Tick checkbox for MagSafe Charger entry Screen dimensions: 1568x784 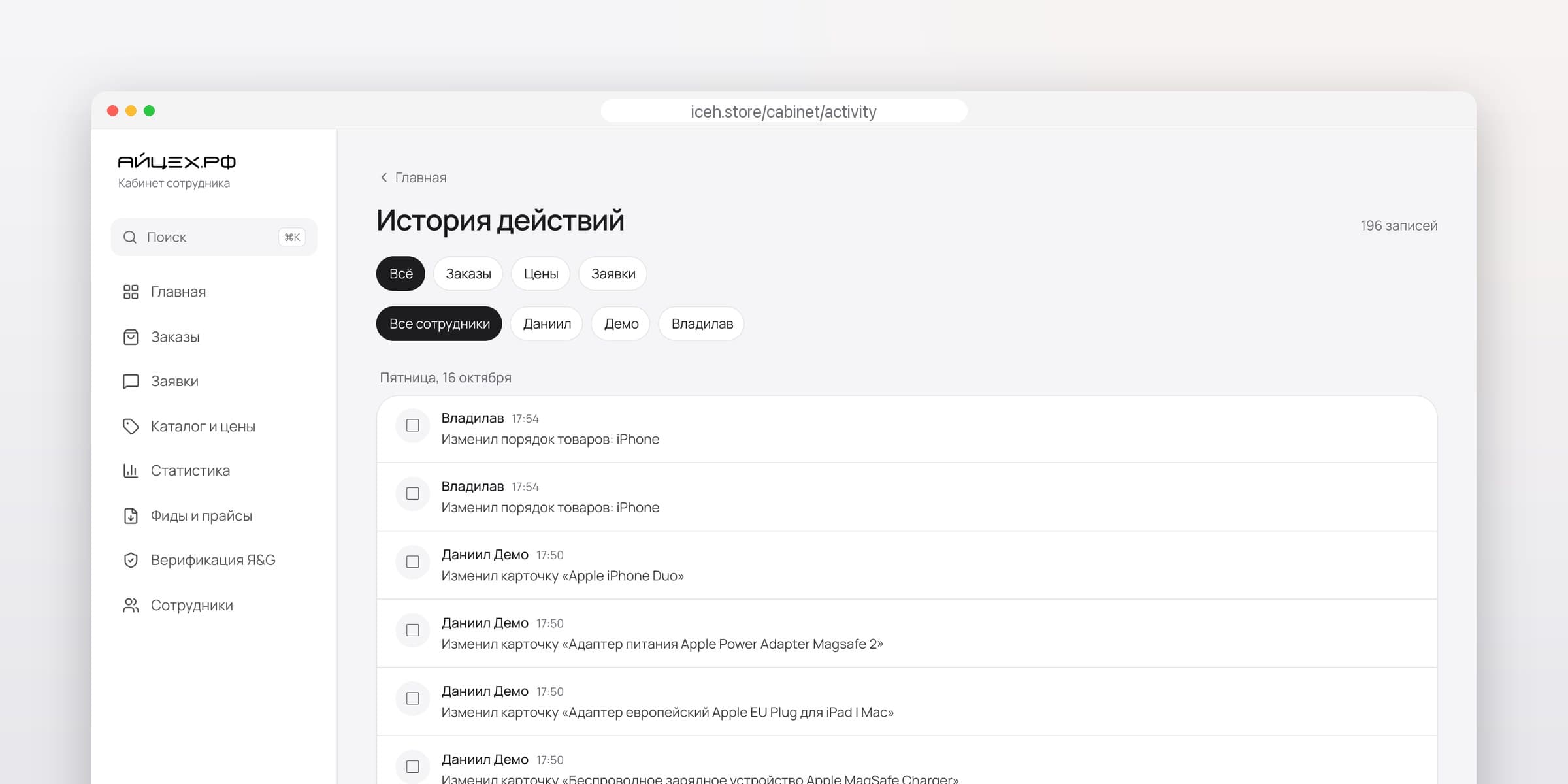pyautogui.click(x=413, y=767)
